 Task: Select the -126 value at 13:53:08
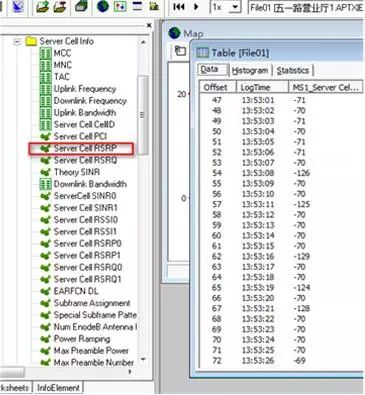pos(301,173)
